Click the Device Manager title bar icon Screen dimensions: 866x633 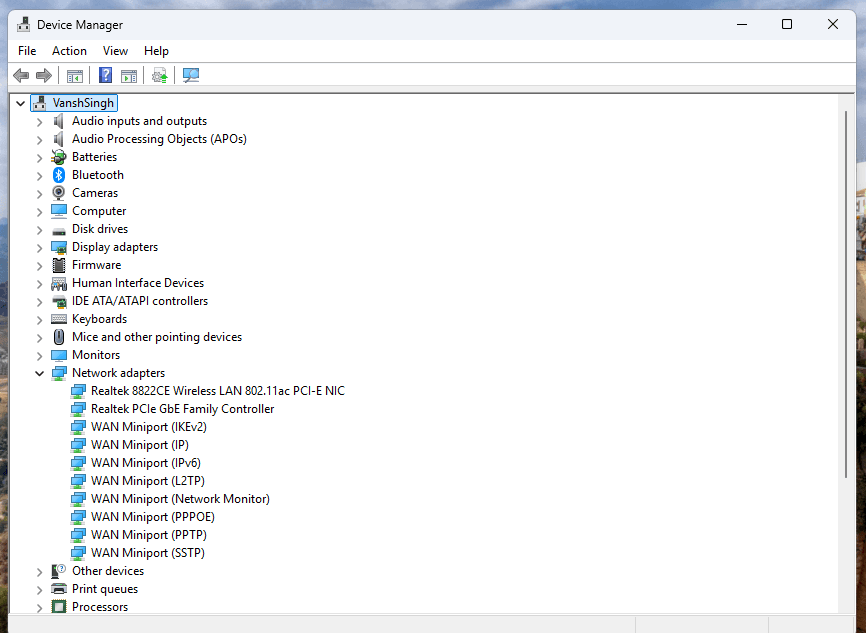coord(23,24)
